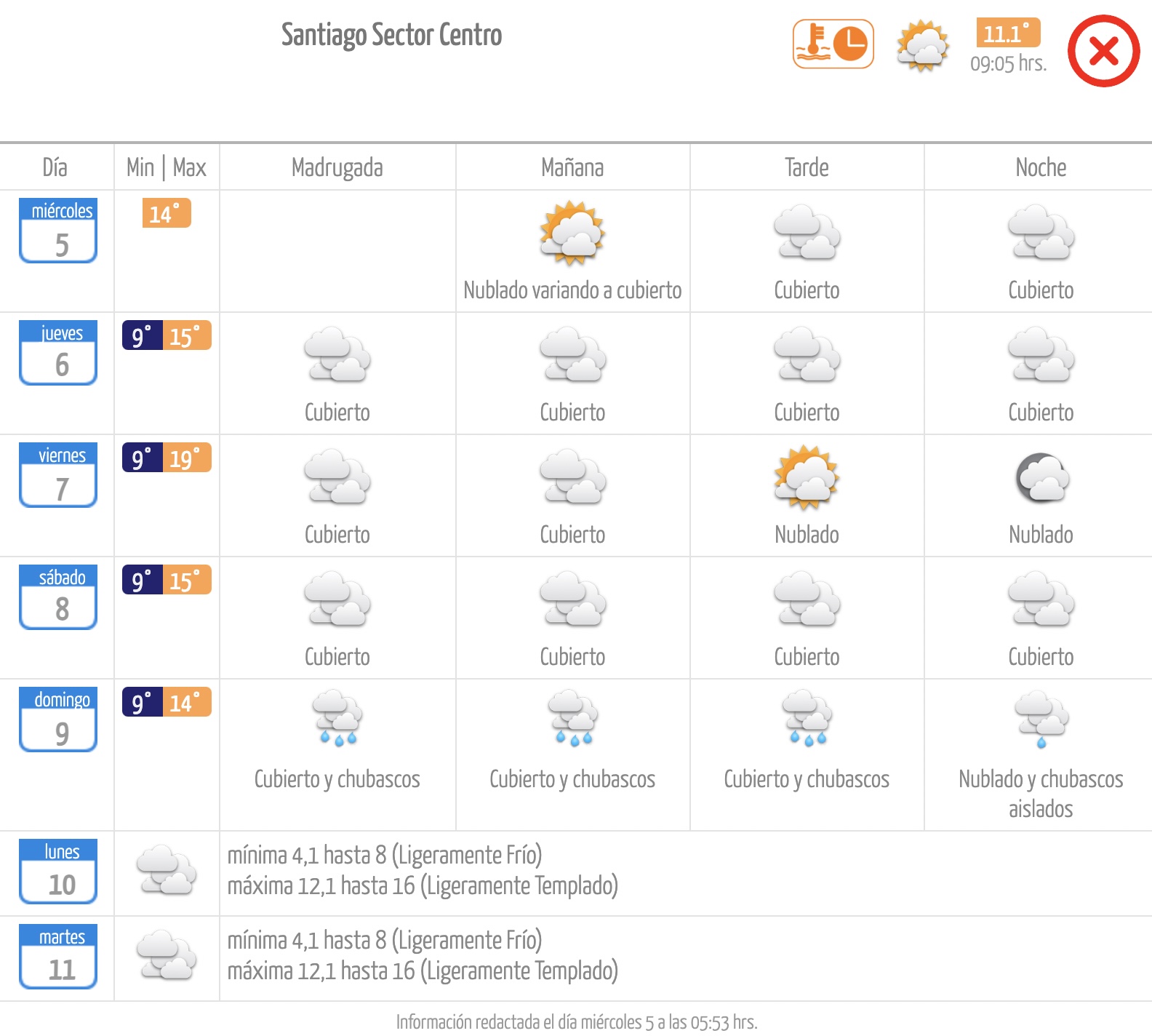Click the Mañana column header
This screenshot has width=1152, height=1036.
[x=572, y=167]
